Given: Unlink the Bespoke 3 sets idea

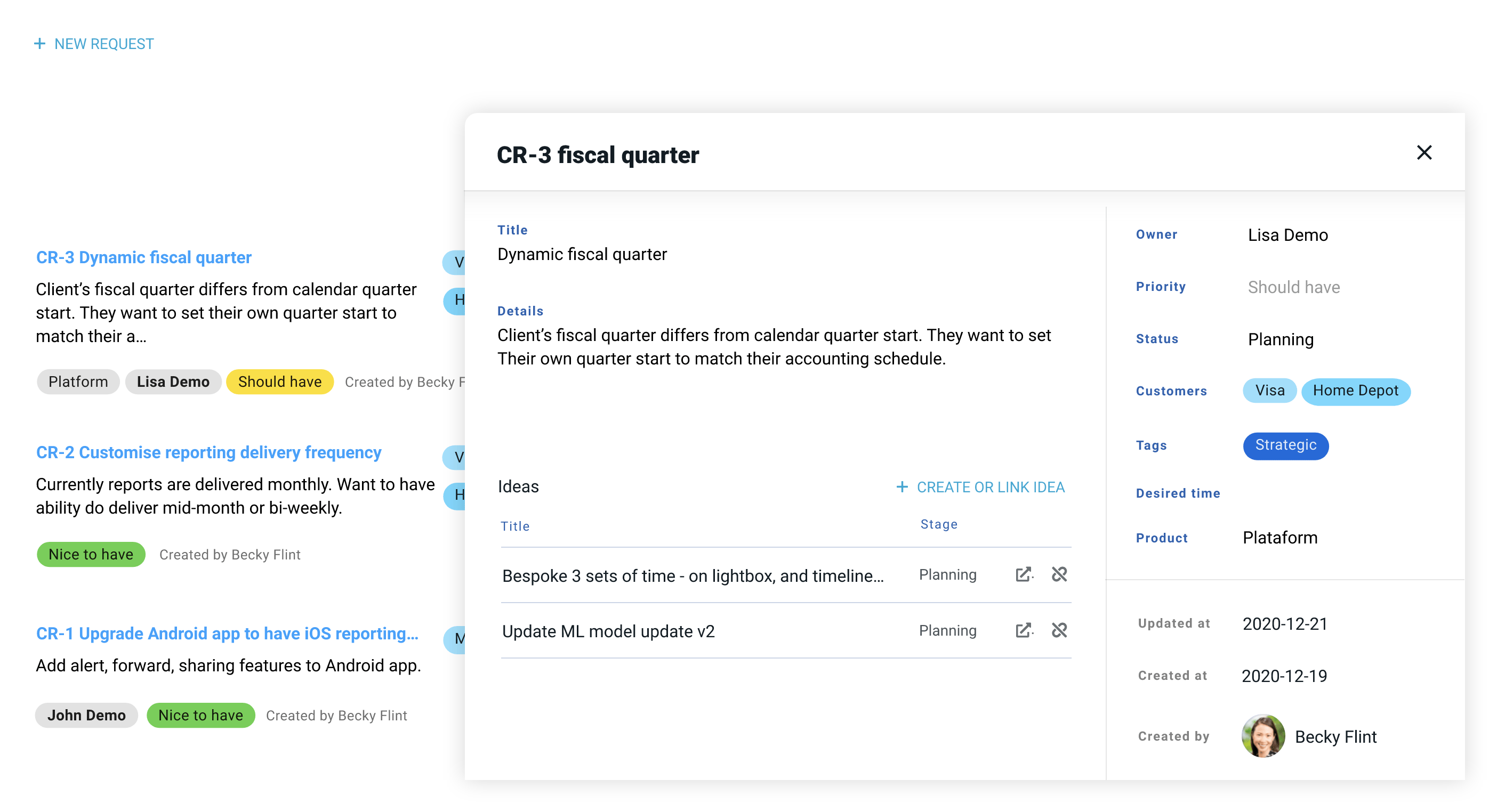Looking at the screenshot, I should point(1059,574).
